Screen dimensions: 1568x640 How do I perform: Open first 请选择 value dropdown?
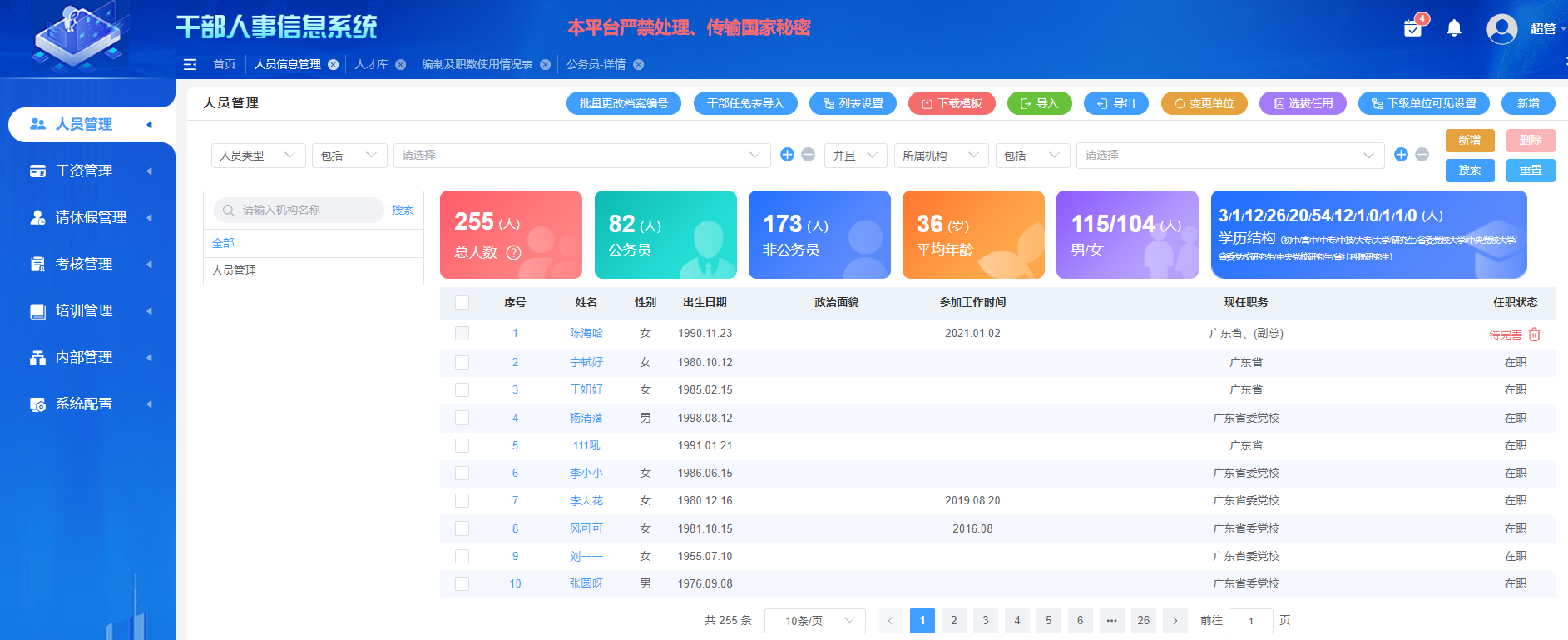[x=581, y=155]
